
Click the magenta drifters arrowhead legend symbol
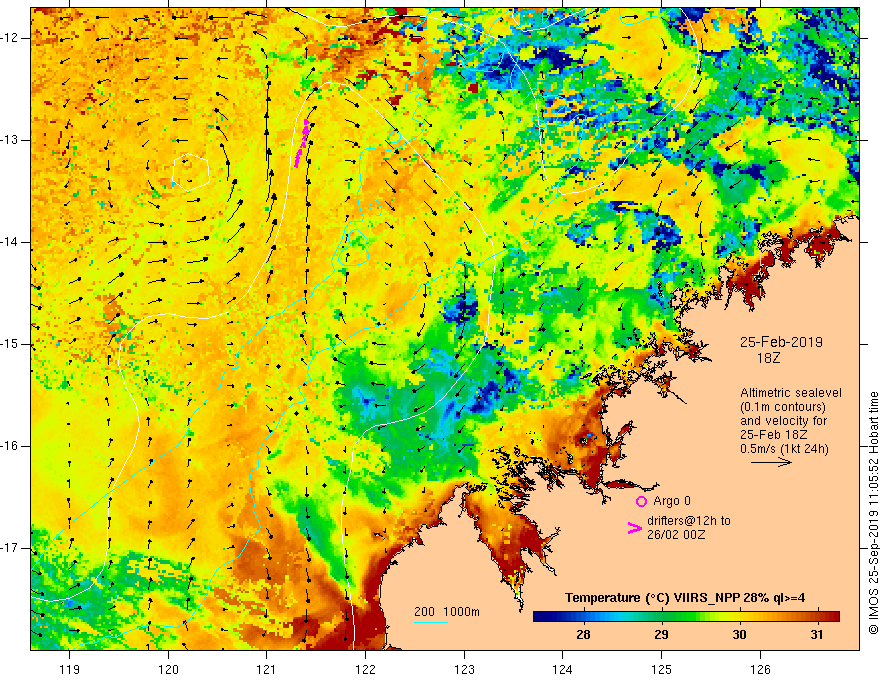634,528
